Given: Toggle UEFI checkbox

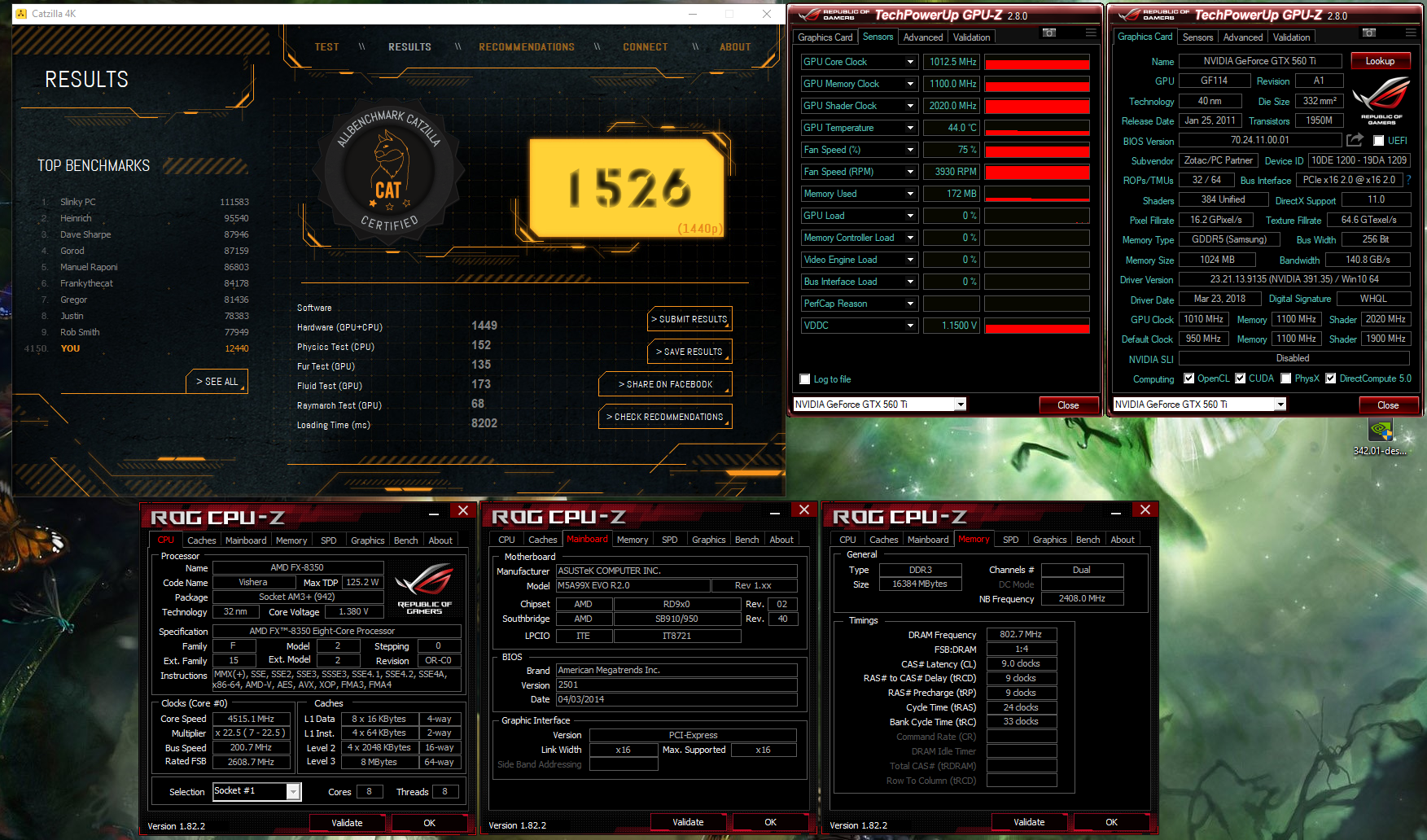Looking at the screenshot, I should pos(1378,141).
